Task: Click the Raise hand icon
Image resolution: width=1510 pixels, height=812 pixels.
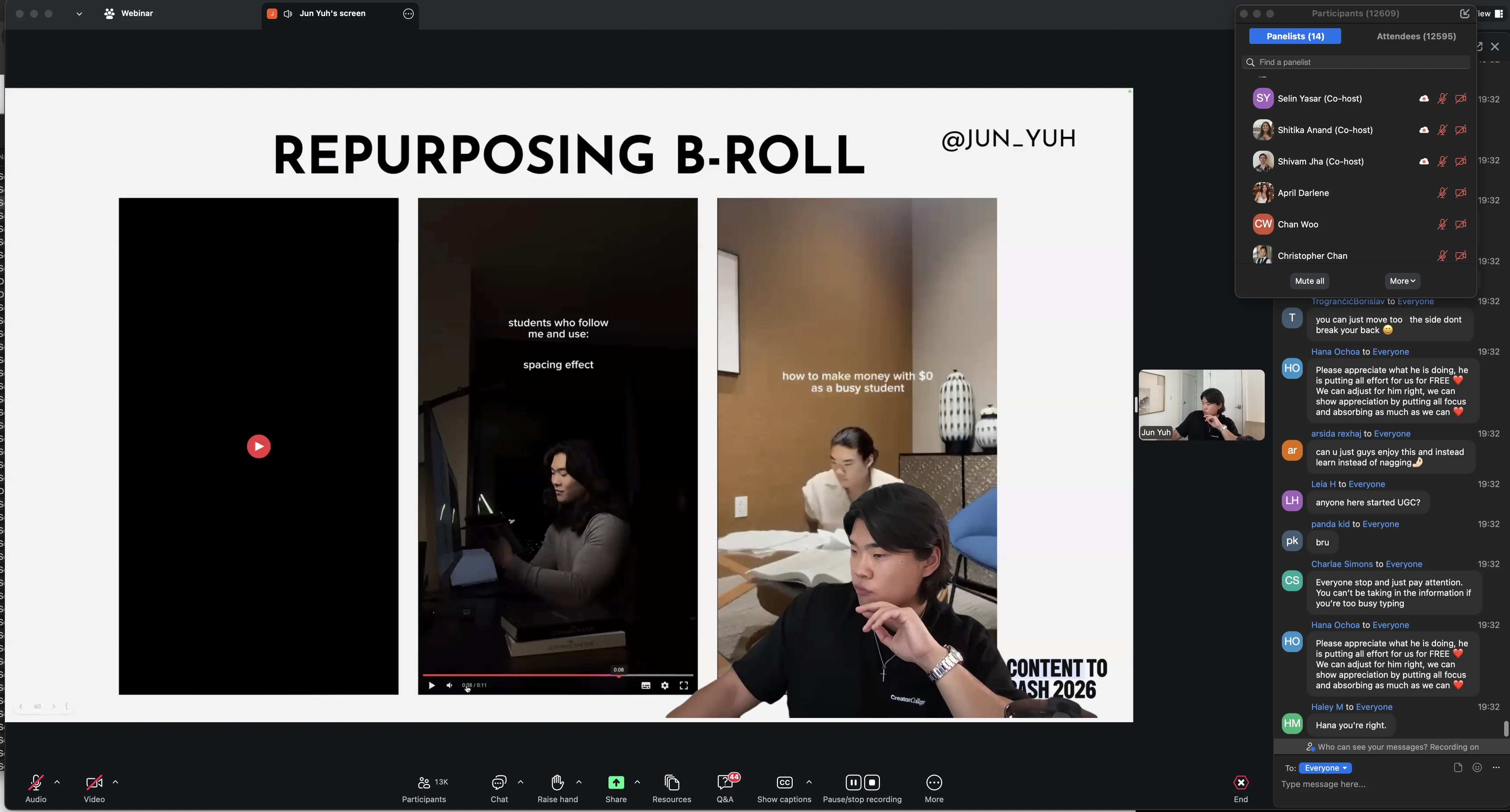Action: (557, 783)
